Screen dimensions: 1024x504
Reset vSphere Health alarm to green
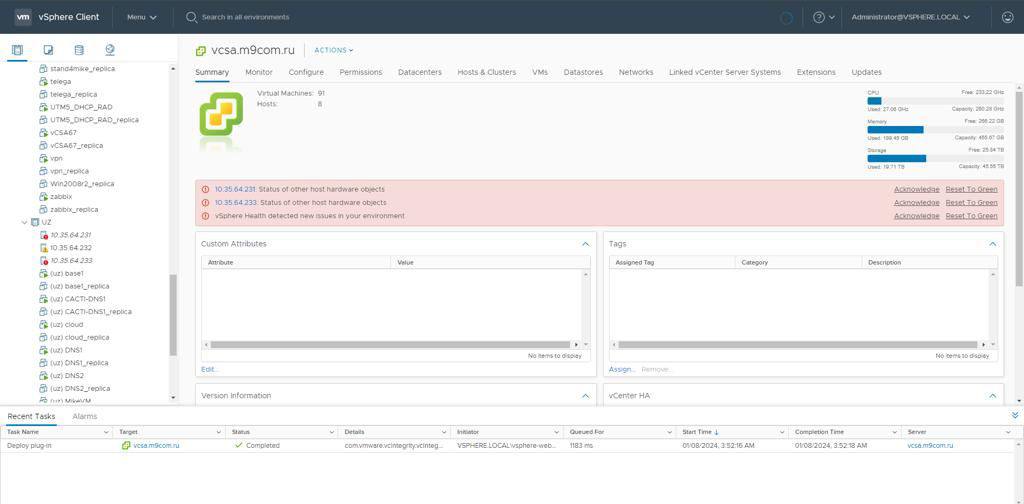click(971, 216)
